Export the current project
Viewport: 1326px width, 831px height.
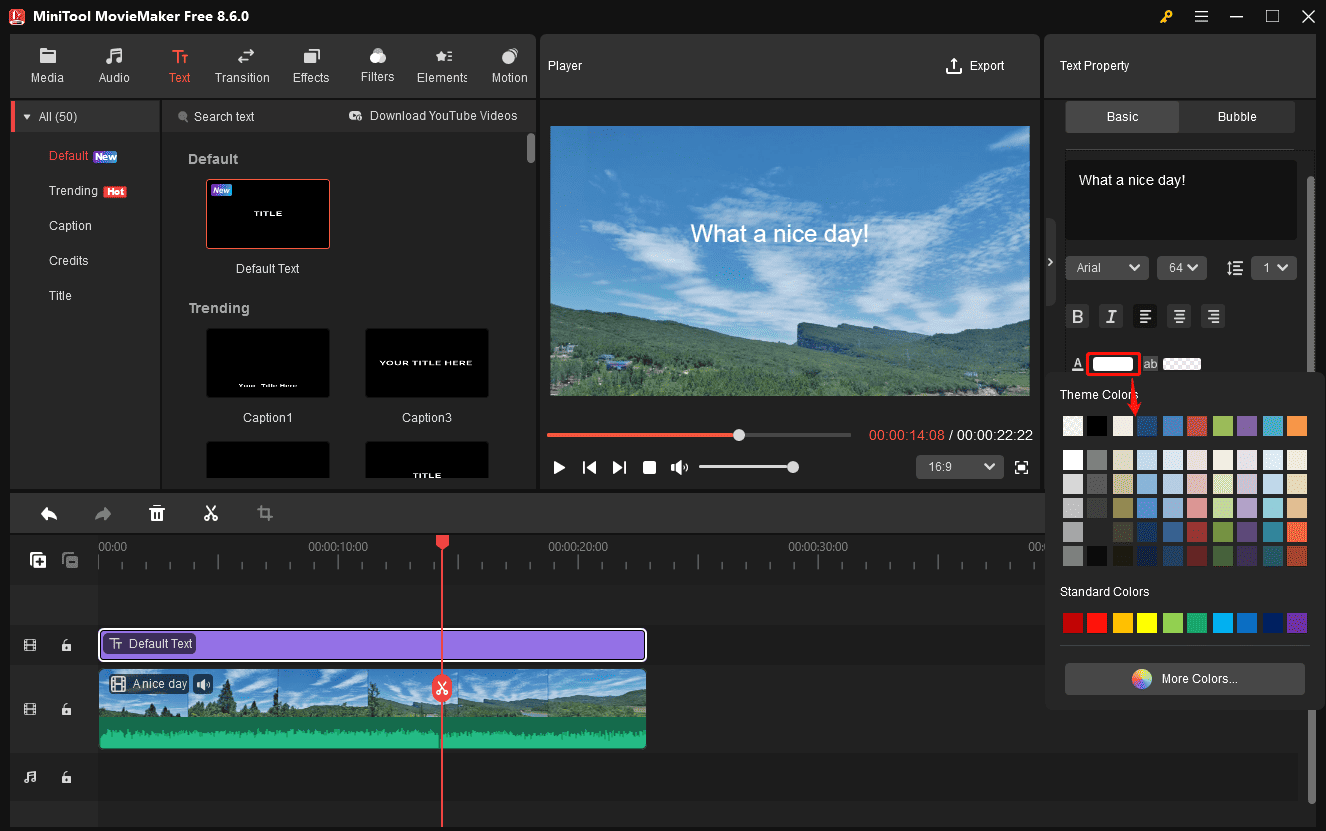tap(976, 65)
